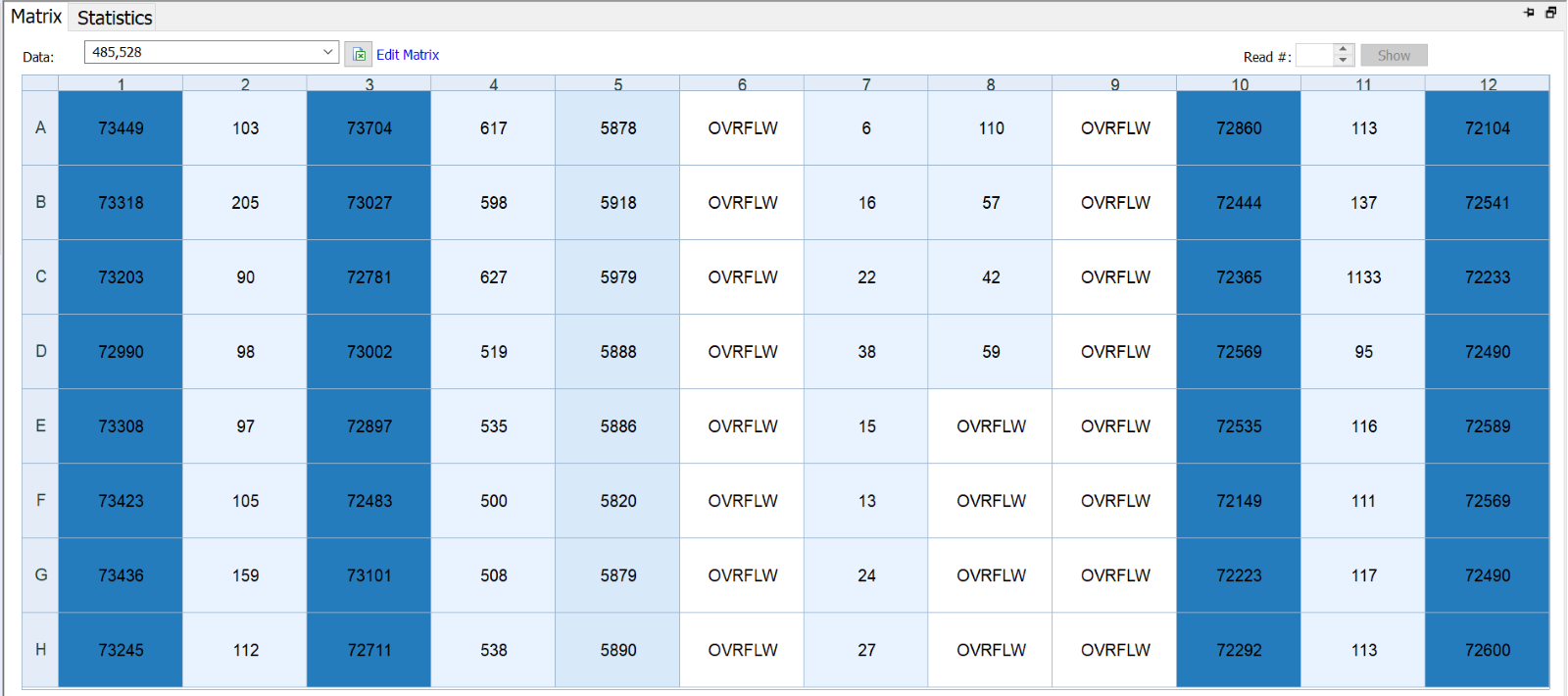Select the Matrix tab

(36, 17)
